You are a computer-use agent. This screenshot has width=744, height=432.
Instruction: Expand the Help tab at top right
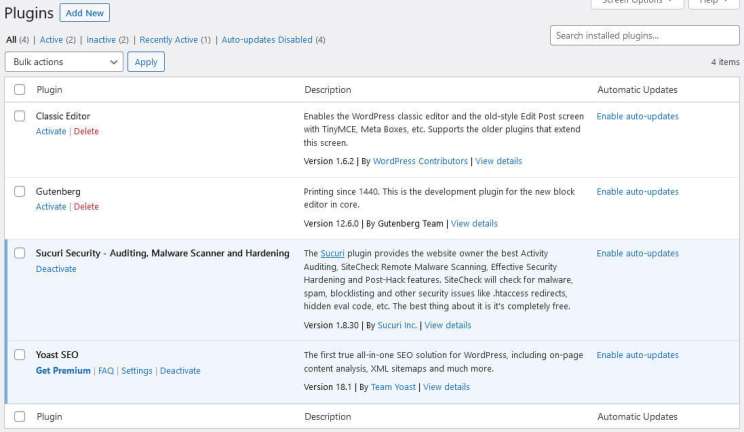(x=713, y=3)
